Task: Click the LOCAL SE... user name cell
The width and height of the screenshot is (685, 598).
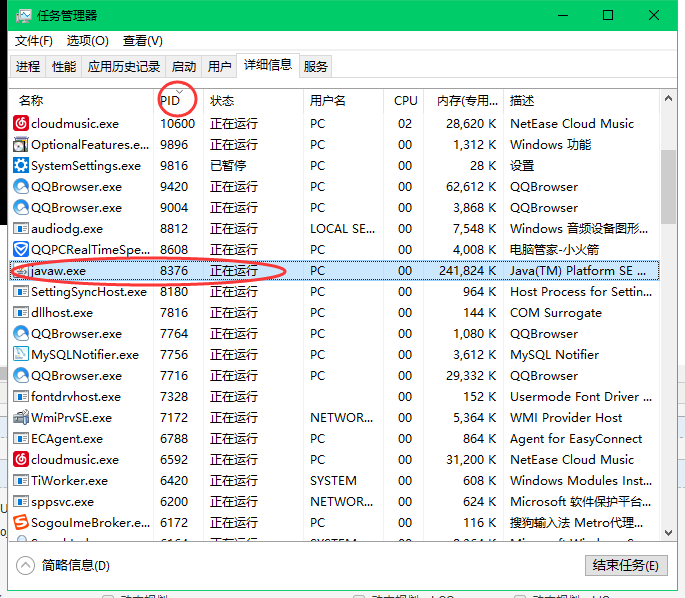Action: coord(342,228)
